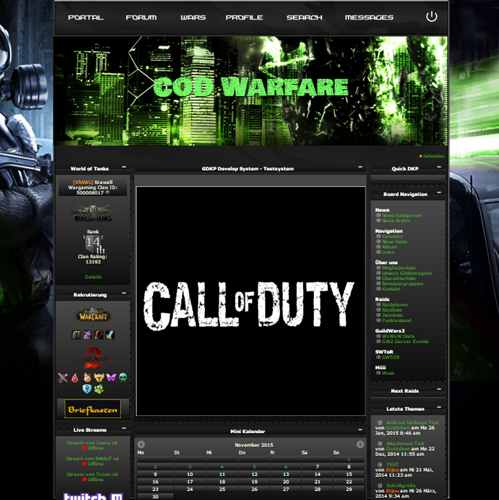Collapse the Mini Kalender block
This screenshot has height=500, width=499.
pyautogui.click(x=360, y=430)
